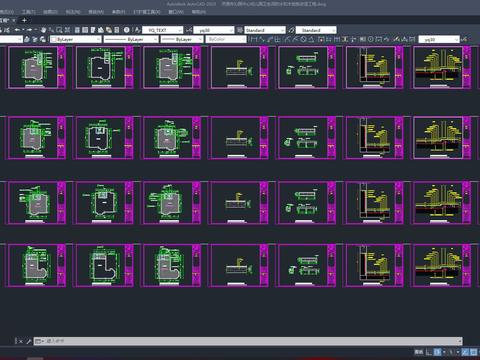This screenshot has height=360, width=480.
Task: Open the last menu bar item
Action: tap(199, 12)
